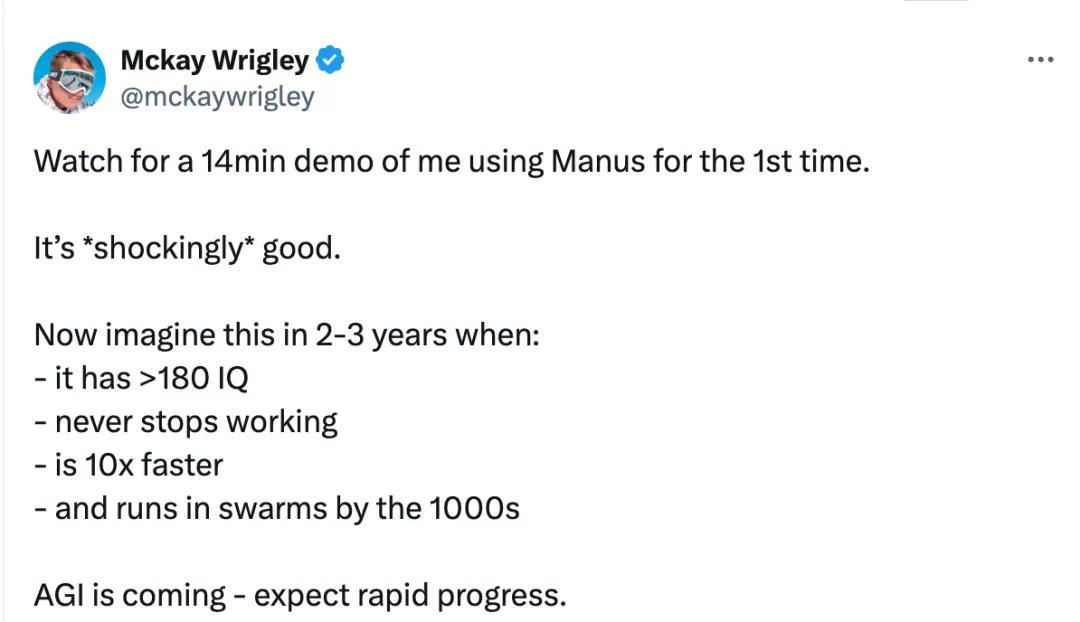
Task: Open the more options three-dot menu
Action: 1040,60
